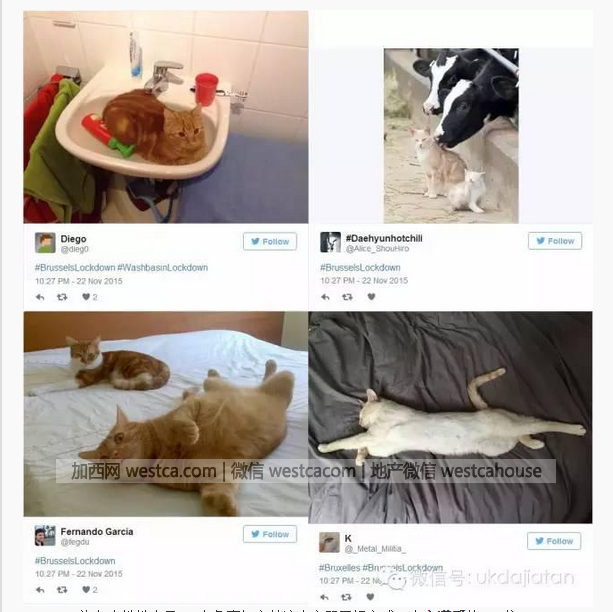Like Fernando Garcia's tweet

(x=86, y=589)
